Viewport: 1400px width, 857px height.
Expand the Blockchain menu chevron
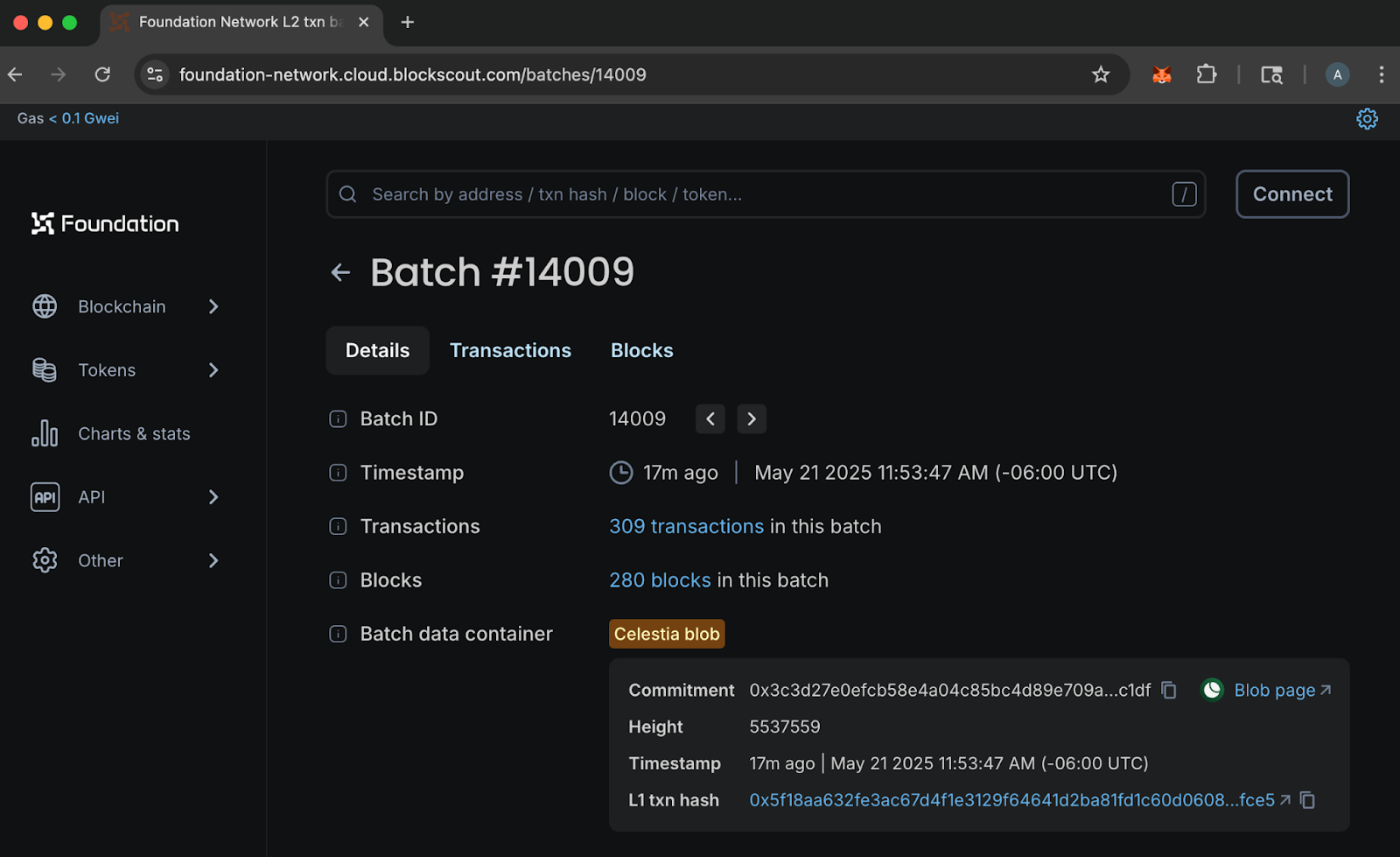point(213,306)
